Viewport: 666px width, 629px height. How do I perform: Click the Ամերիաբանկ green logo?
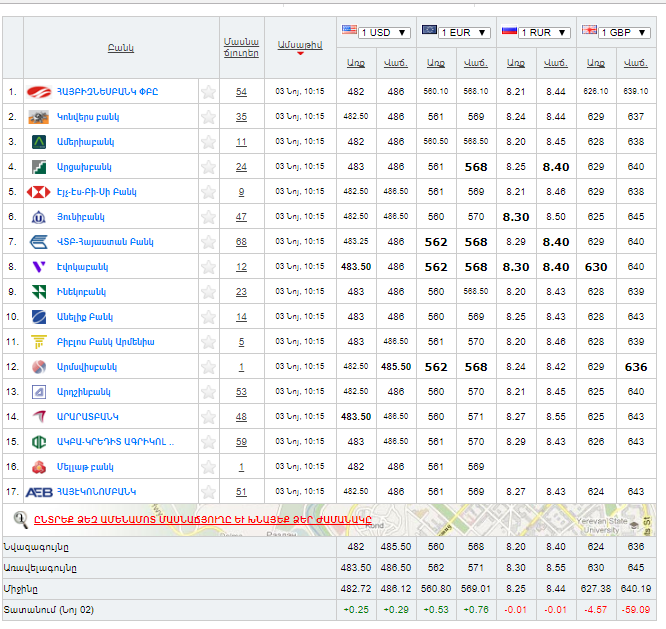point(39,142)
